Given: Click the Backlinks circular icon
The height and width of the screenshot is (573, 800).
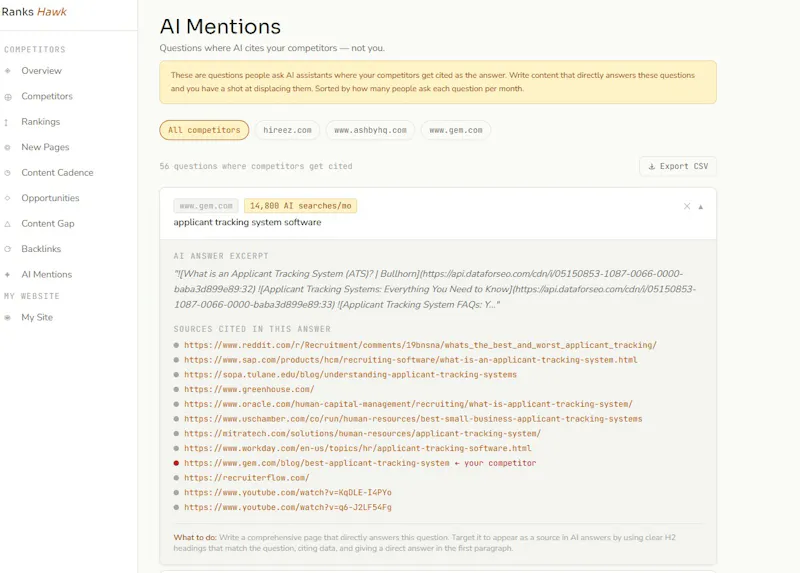Looking at the screenshot, I should point(8,250).
